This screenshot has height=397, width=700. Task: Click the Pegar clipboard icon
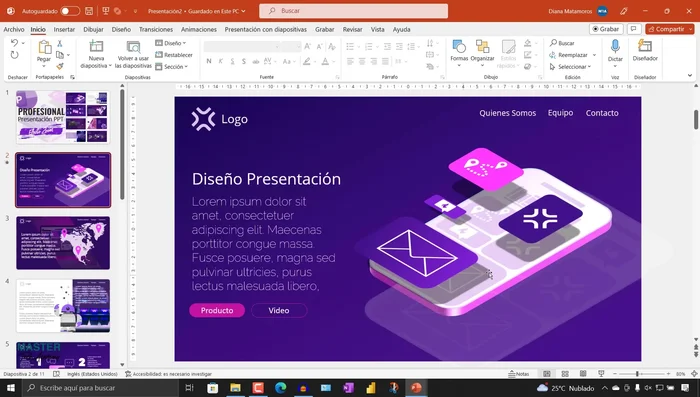click(44, 47)
